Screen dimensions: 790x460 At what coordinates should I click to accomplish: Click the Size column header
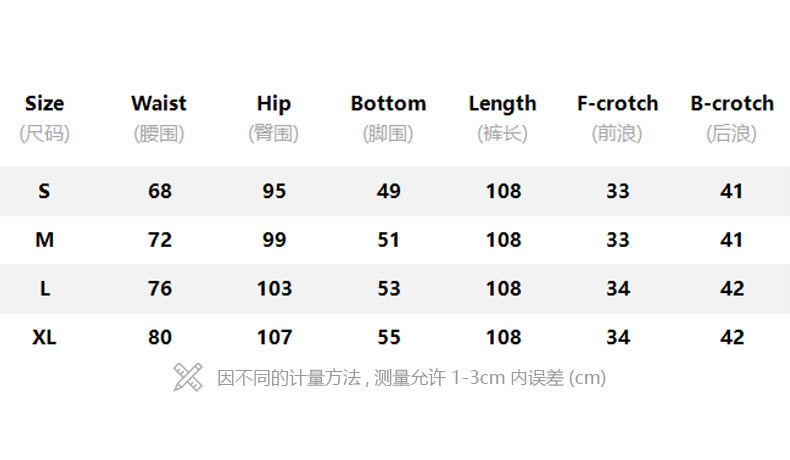click(x=44, y=103)
